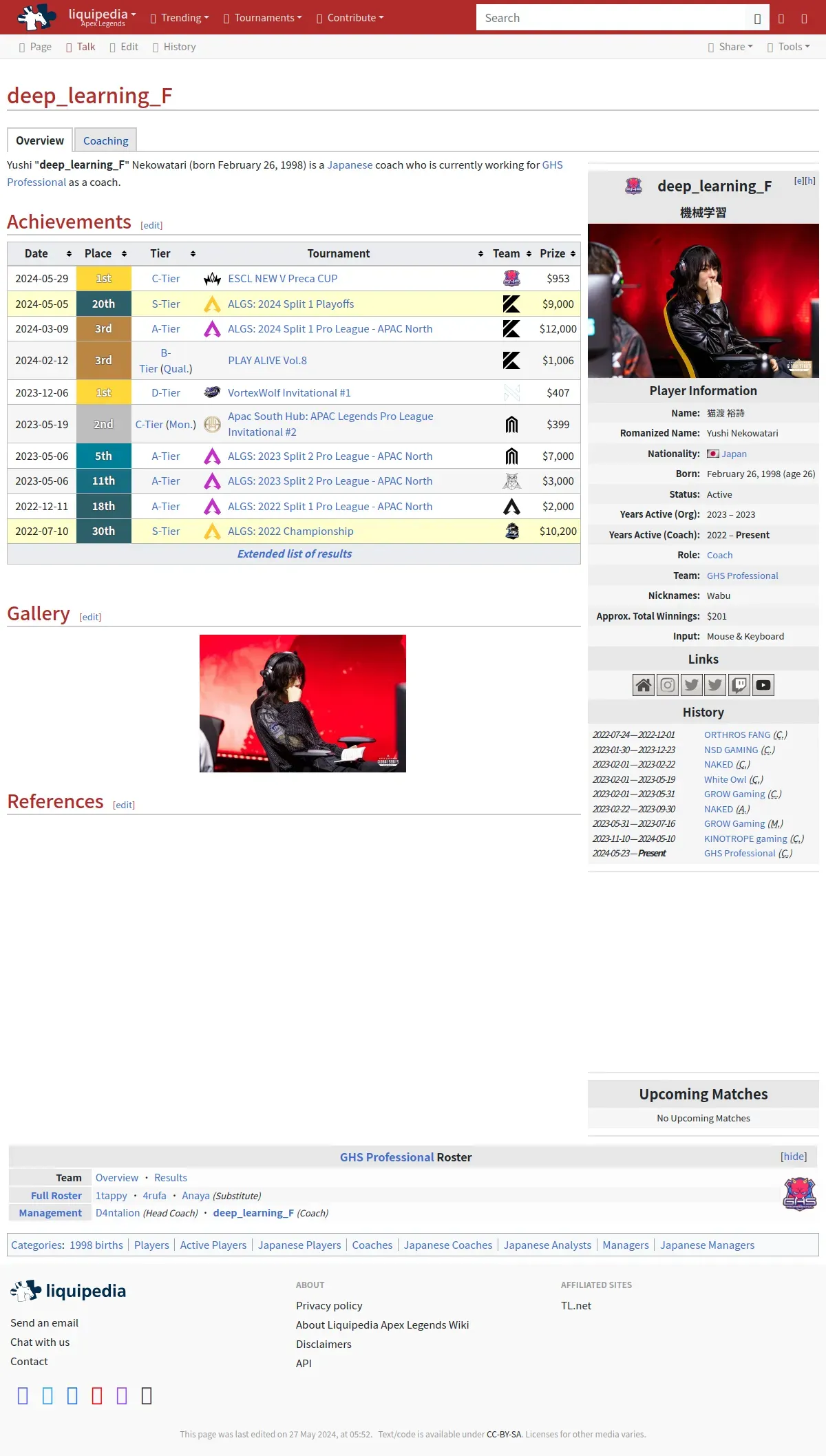The width and height of the screenshot is (826, 1456).
Task: Open the YouTube channel link icon
Action: click(763, 685)
